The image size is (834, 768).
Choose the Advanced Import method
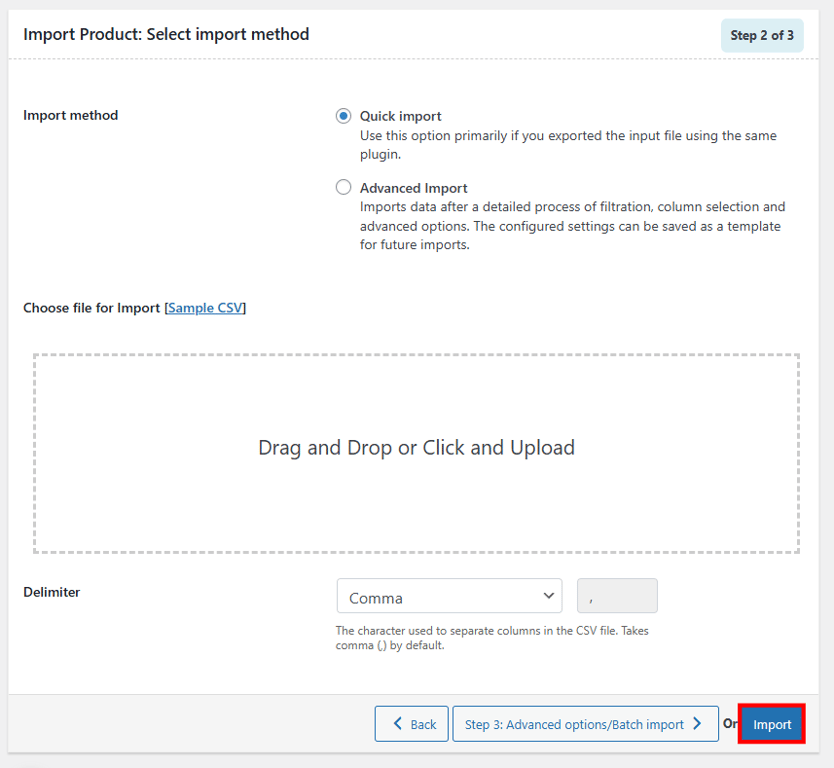click(343, 187)
